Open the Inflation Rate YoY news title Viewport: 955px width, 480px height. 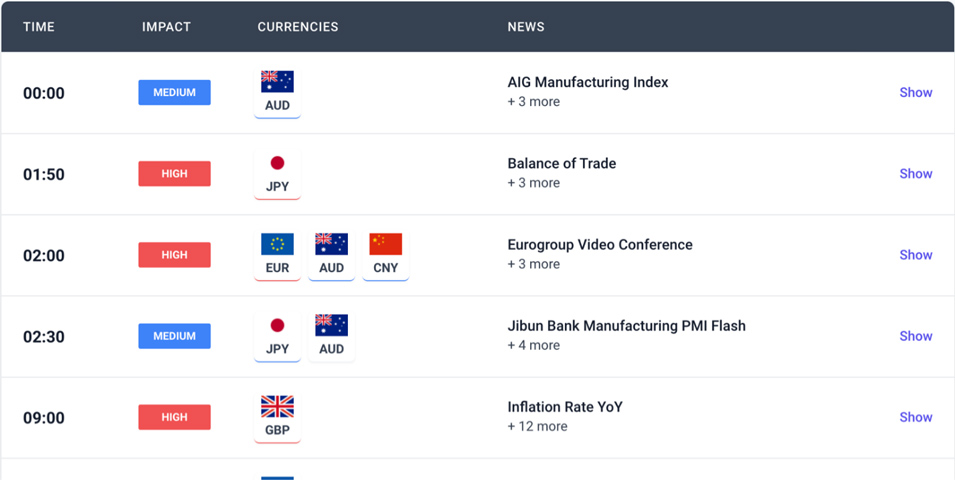coord(565,407)
